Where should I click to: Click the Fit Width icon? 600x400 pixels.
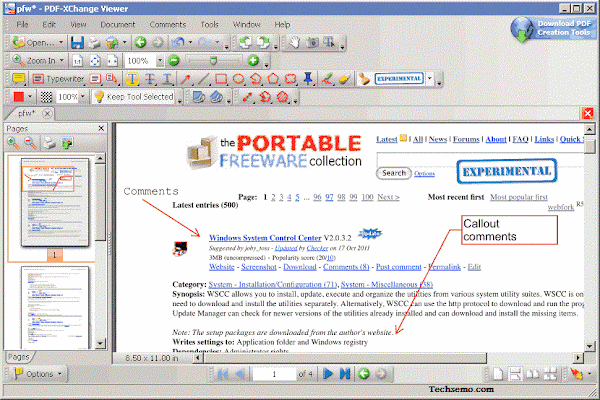pyautogui.click(x=112, y=60)
